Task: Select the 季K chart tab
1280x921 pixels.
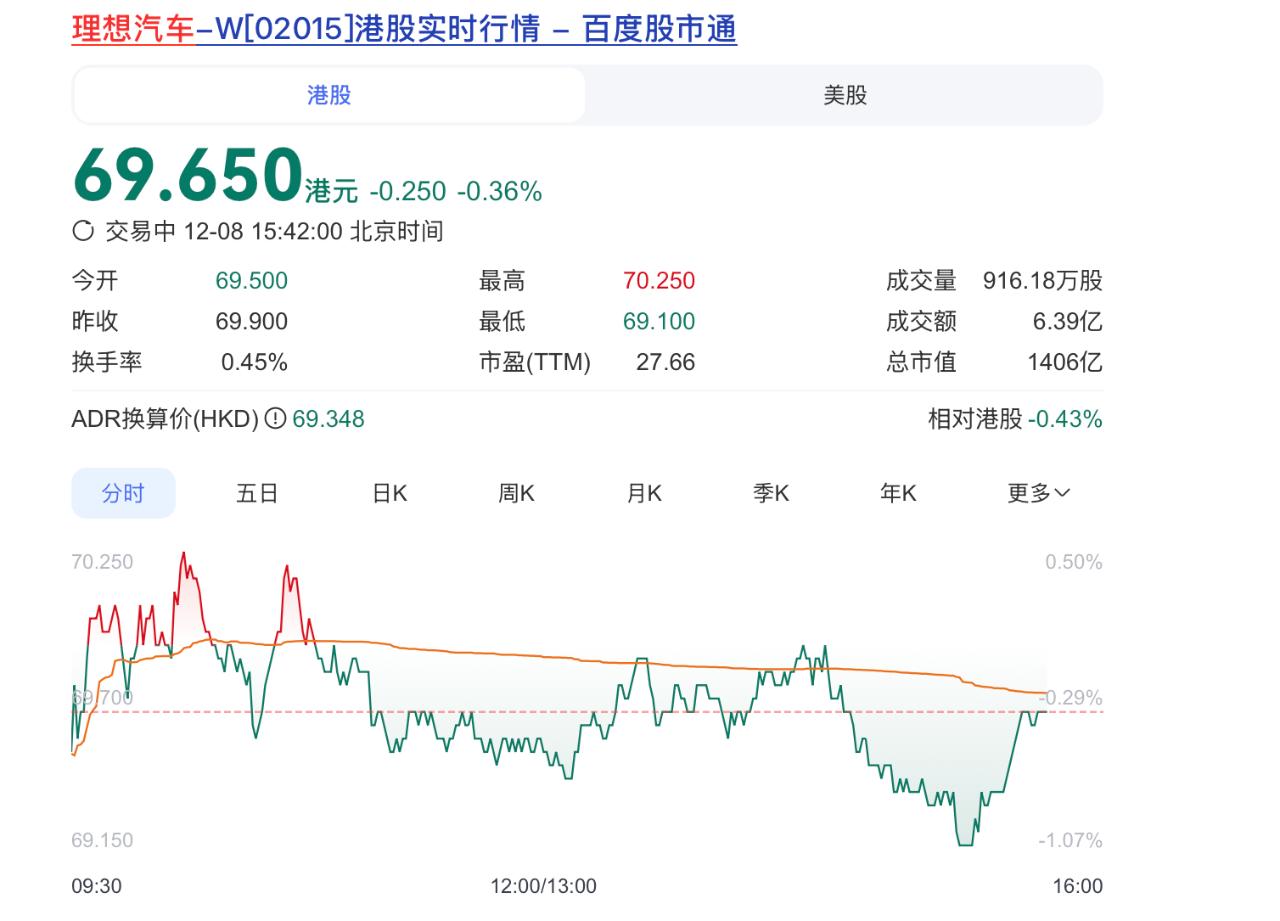Action: pyautogui.click(x=771, y=493)
